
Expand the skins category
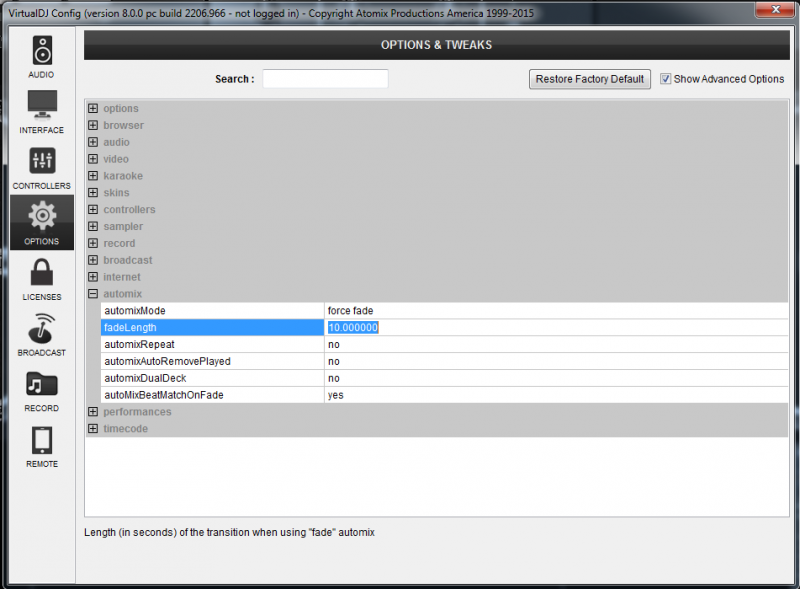[x=93, y=192]
